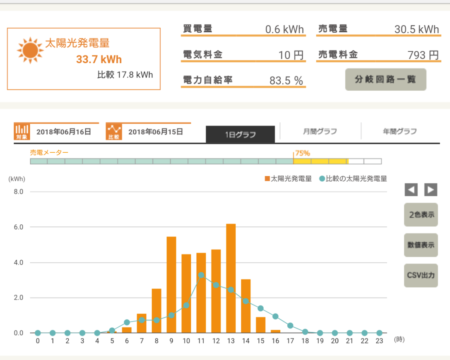Click the 4.0 y-axis label

pyautogui.click(x=19, y=263)
